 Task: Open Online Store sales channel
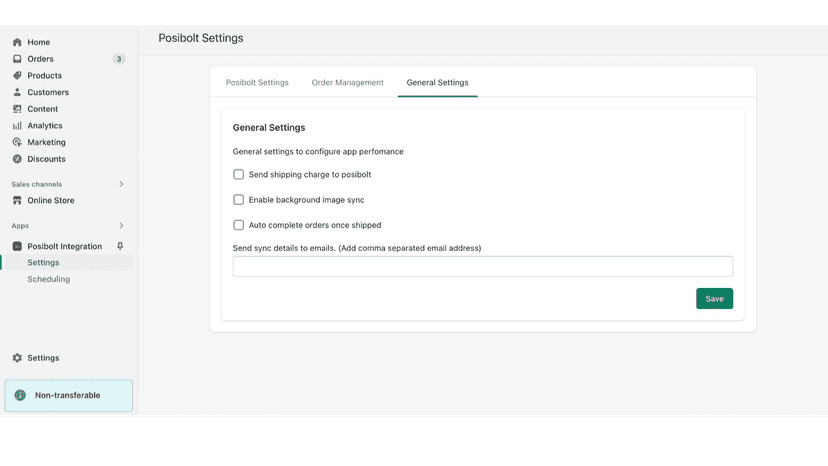(x=51, y=200)
